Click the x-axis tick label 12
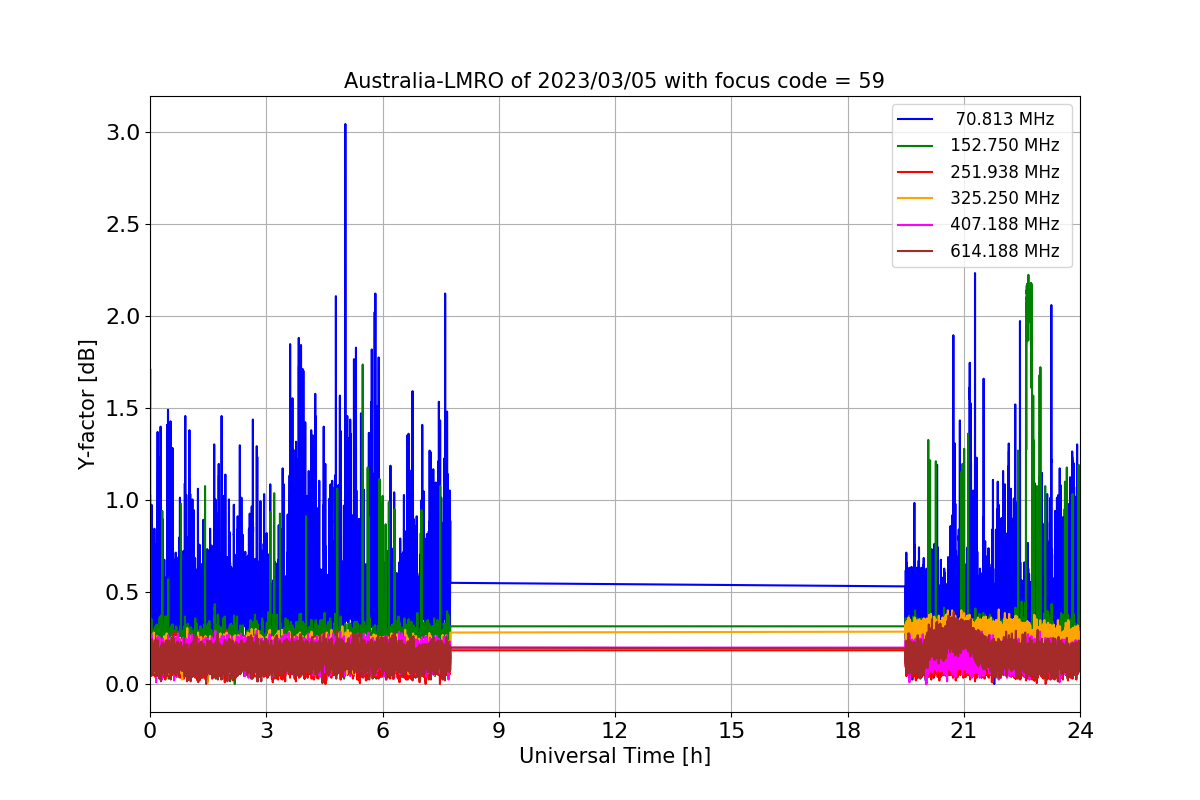Screen dimensions: 1200x800 click(x=615, y=731)
